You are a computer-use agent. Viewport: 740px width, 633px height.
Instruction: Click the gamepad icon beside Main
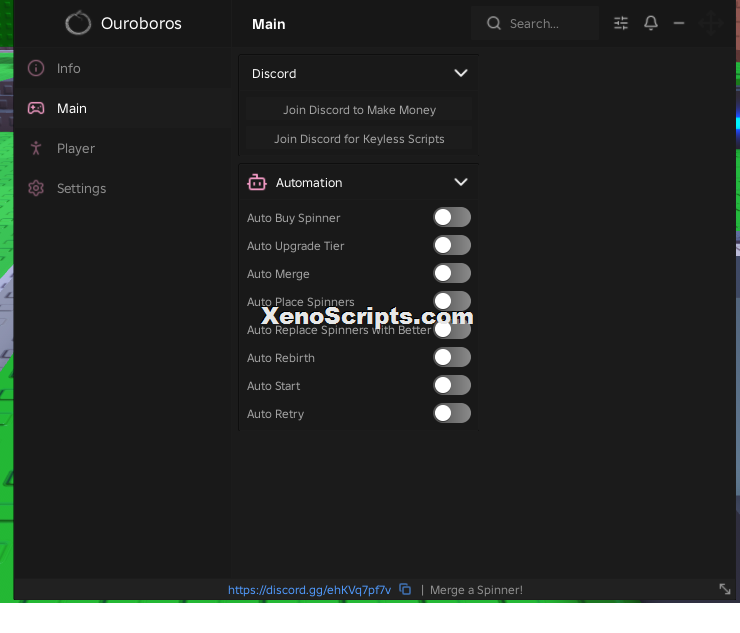point(36,109)
